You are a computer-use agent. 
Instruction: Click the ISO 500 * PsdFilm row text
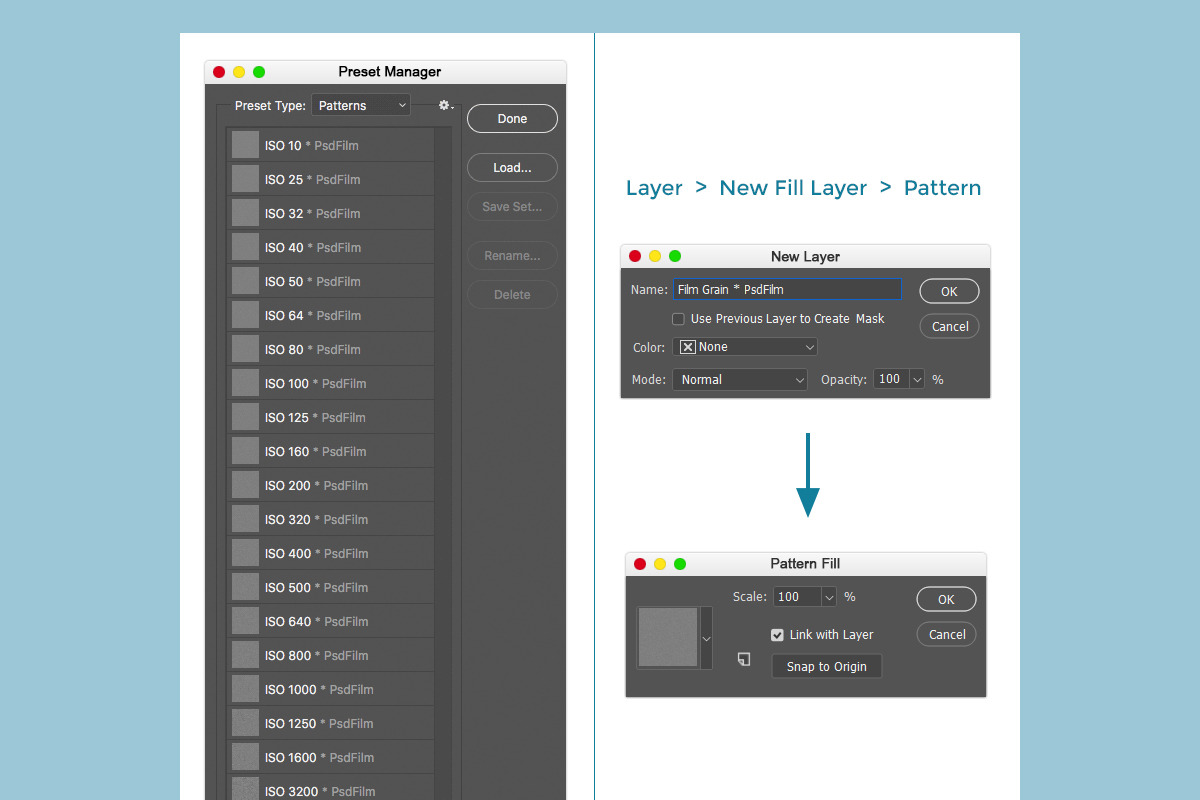pos(316,588)
